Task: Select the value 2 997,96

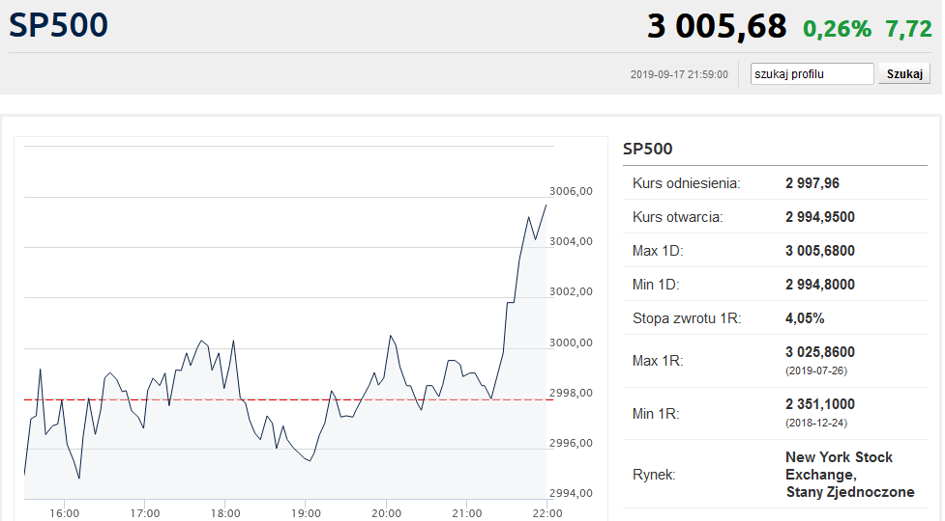Action: (x=812, y=183)
